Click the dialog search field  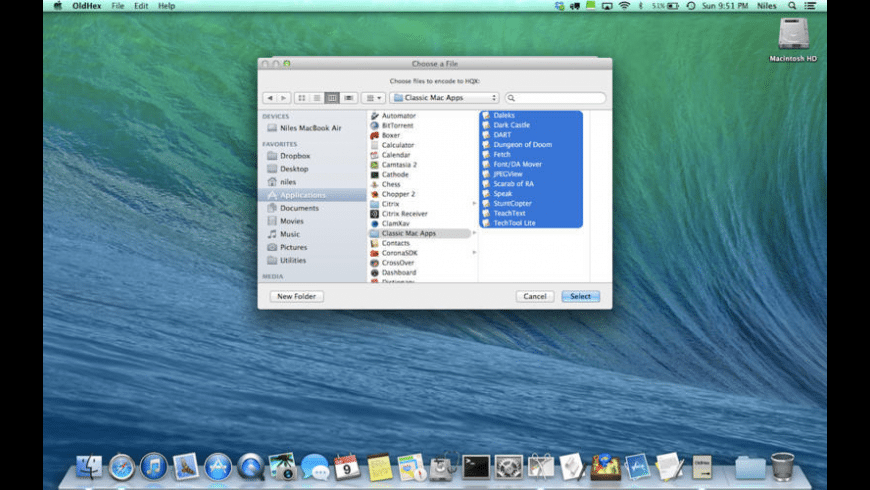click(555, 98)
